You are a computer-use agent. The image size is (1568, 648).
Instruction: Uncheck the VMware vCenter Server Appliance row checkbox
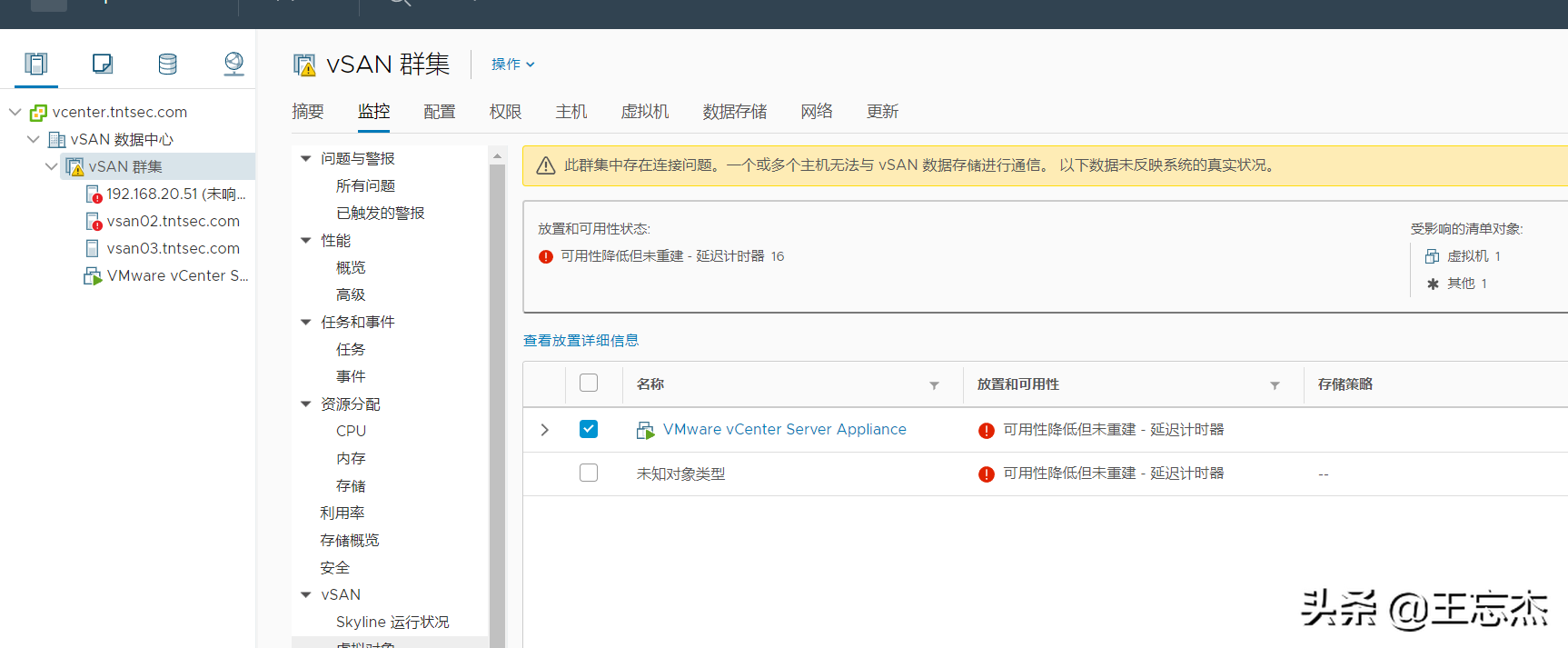coord(589,429)
